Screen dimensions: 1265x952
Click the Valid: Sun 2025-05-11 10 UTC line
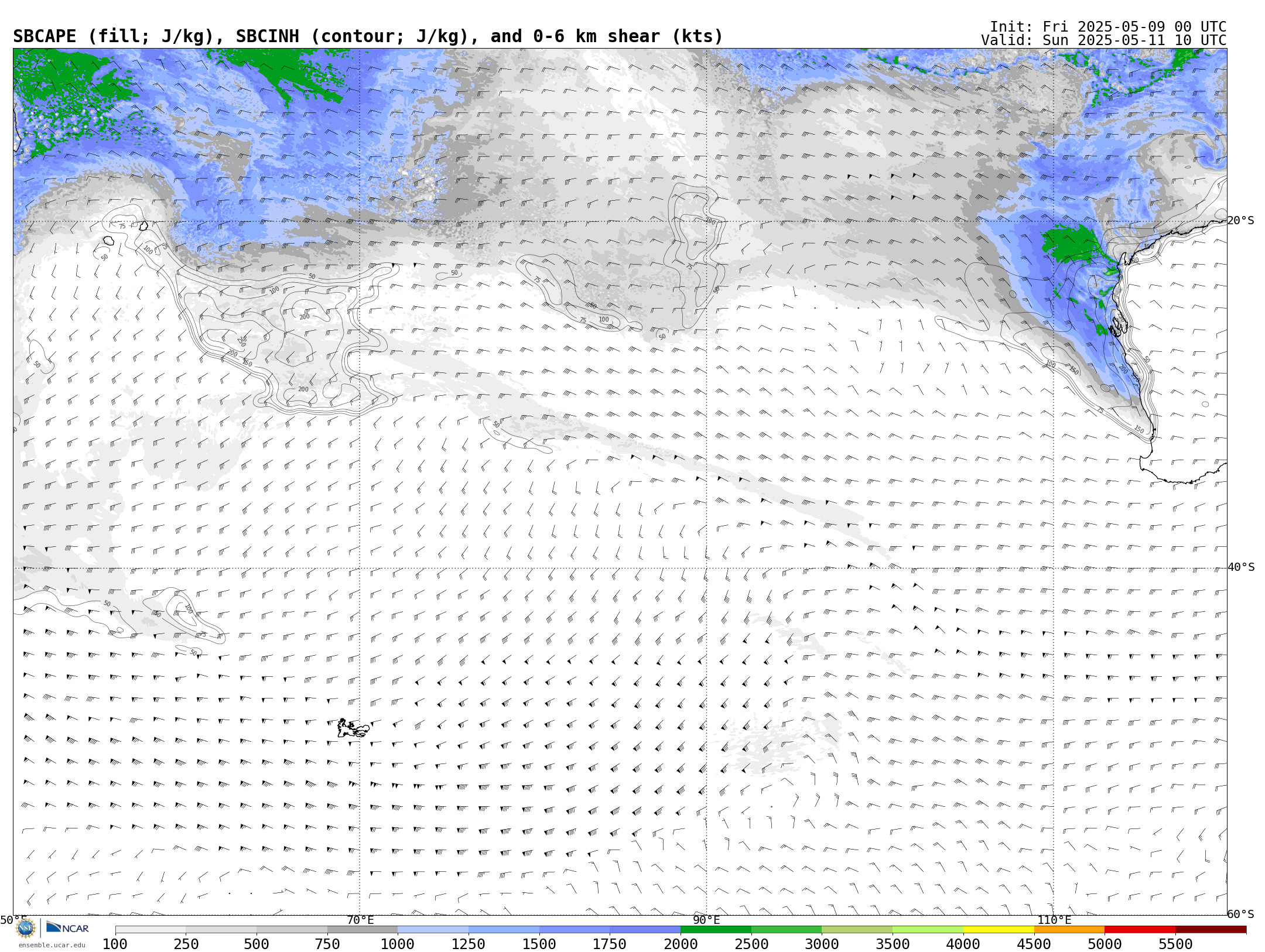tap(1104, 40)
